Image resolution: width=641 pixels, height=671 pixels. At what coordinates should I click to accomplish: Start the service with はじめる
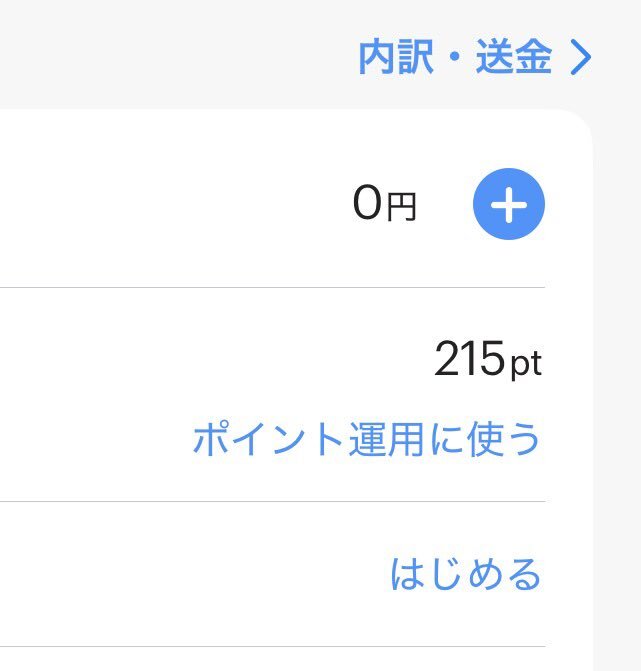tap(466, 574)
